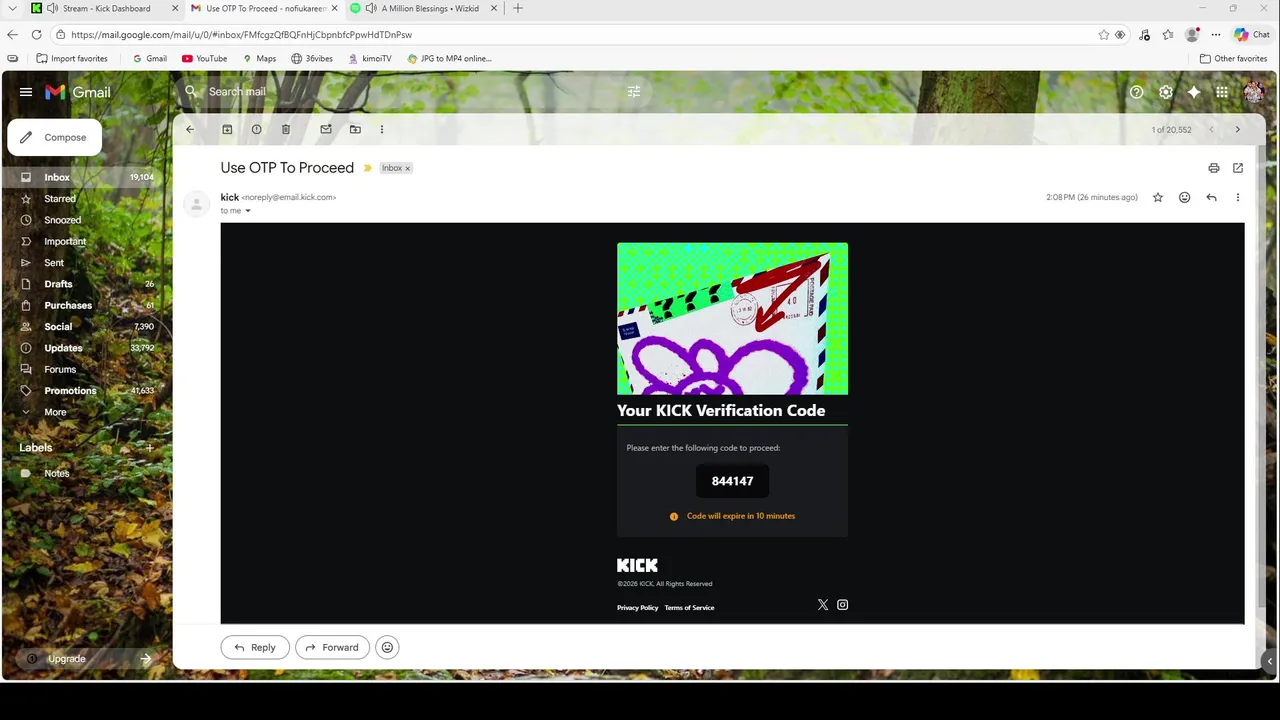Open the Gmail main menu hamburger icon

pos(26,92)
